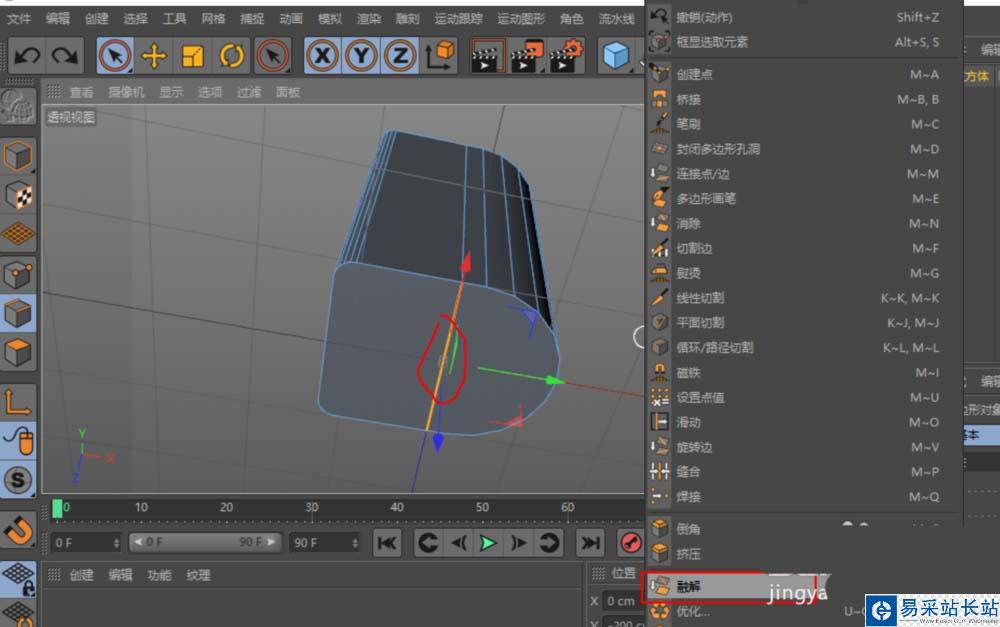Enable Model mode cube icon
The height and width of the screenshot is (627, 1000).
pos(18,156)
